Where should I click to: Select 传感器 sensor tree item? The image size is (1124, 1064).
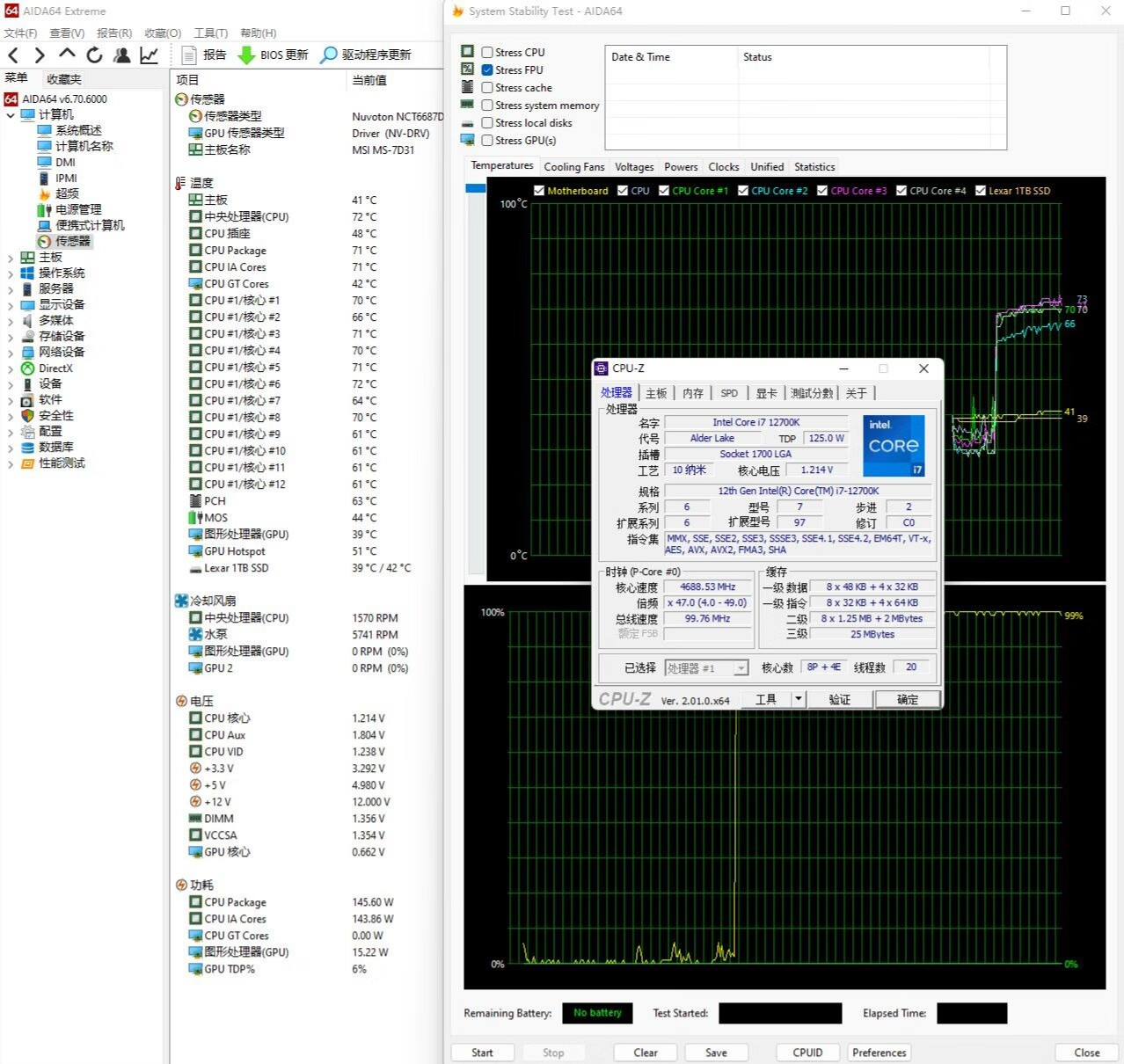coord(72,241)
